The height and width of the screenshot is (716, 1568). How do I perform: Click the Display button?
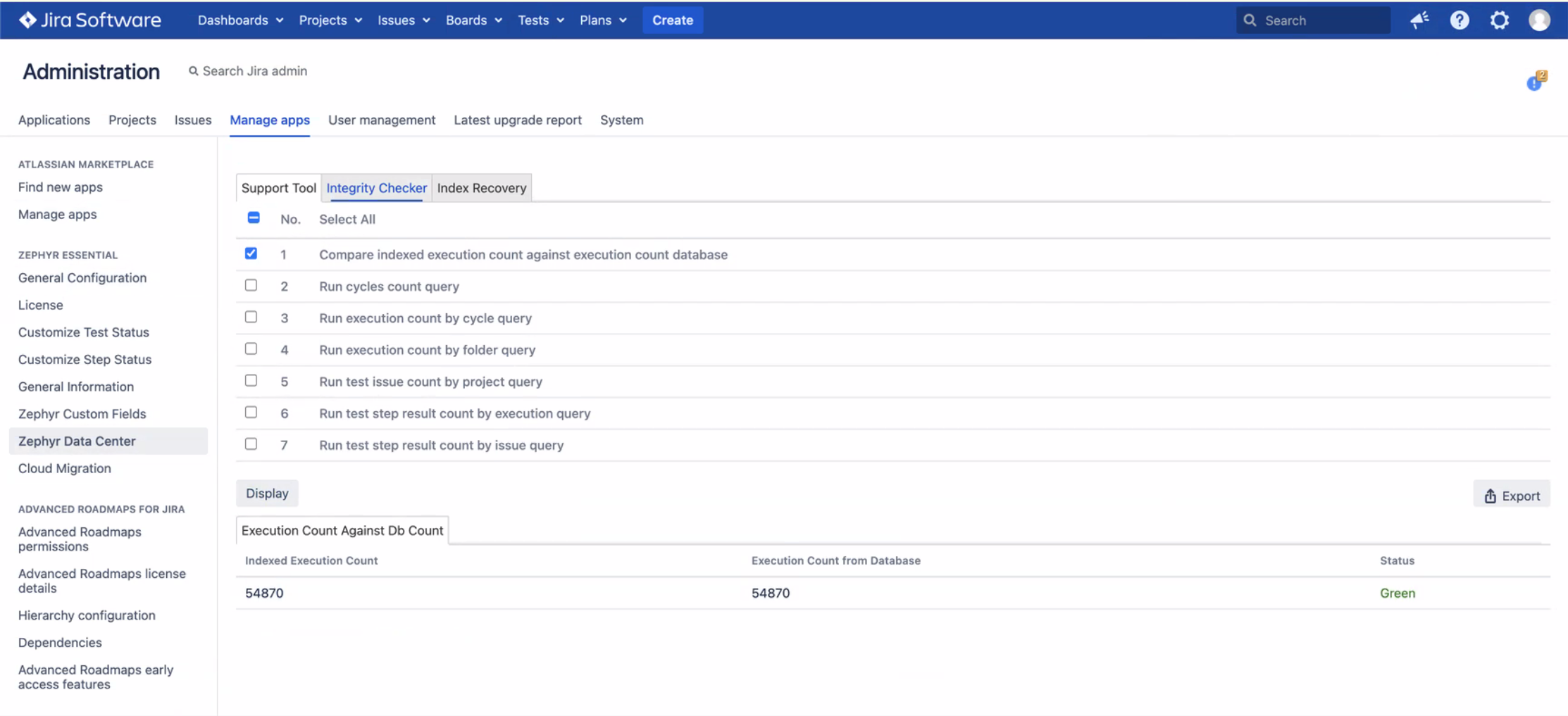coord(267,494)
